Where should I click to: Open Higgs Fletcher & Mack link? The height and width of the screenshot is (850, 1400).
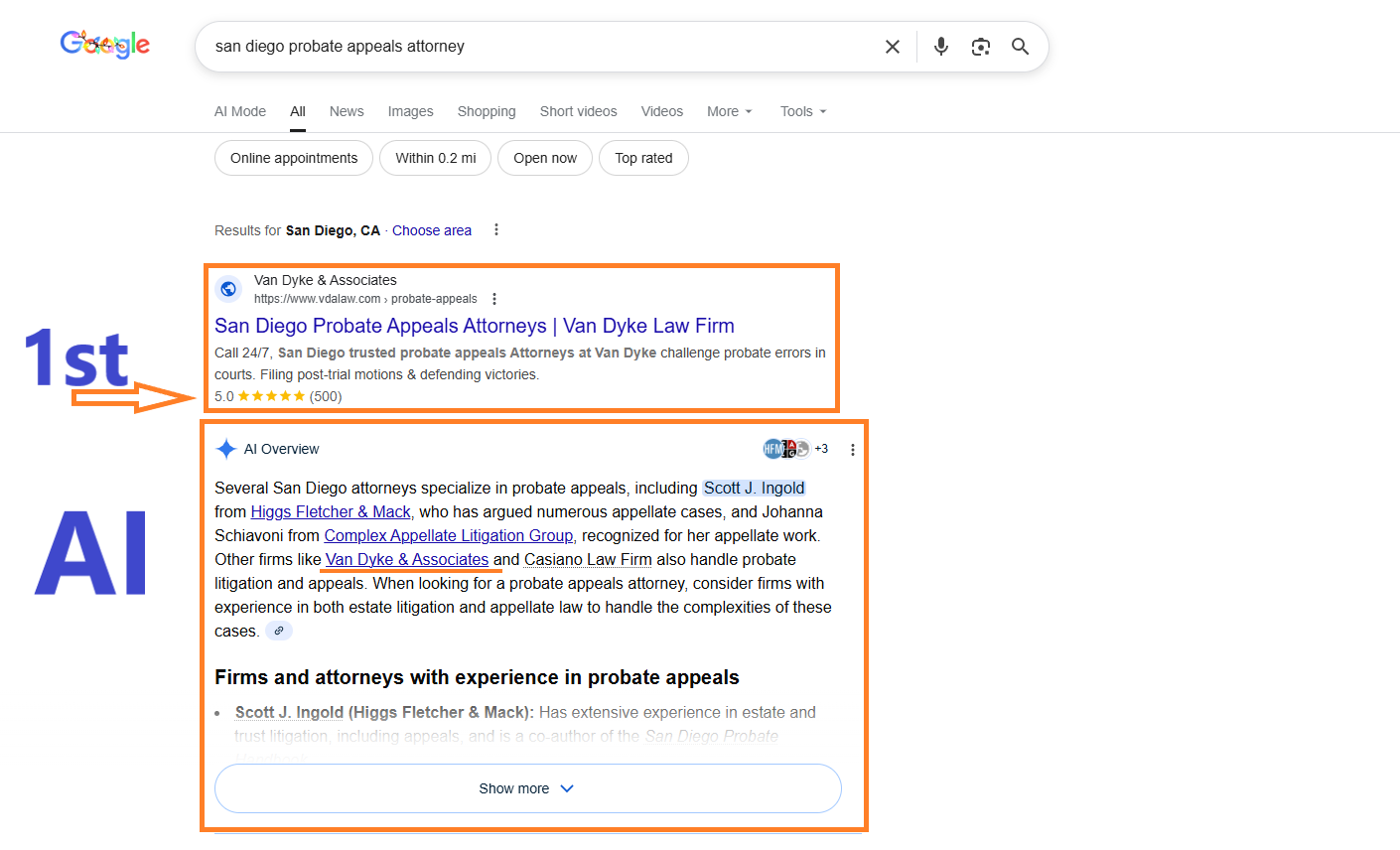coord(331,511)
